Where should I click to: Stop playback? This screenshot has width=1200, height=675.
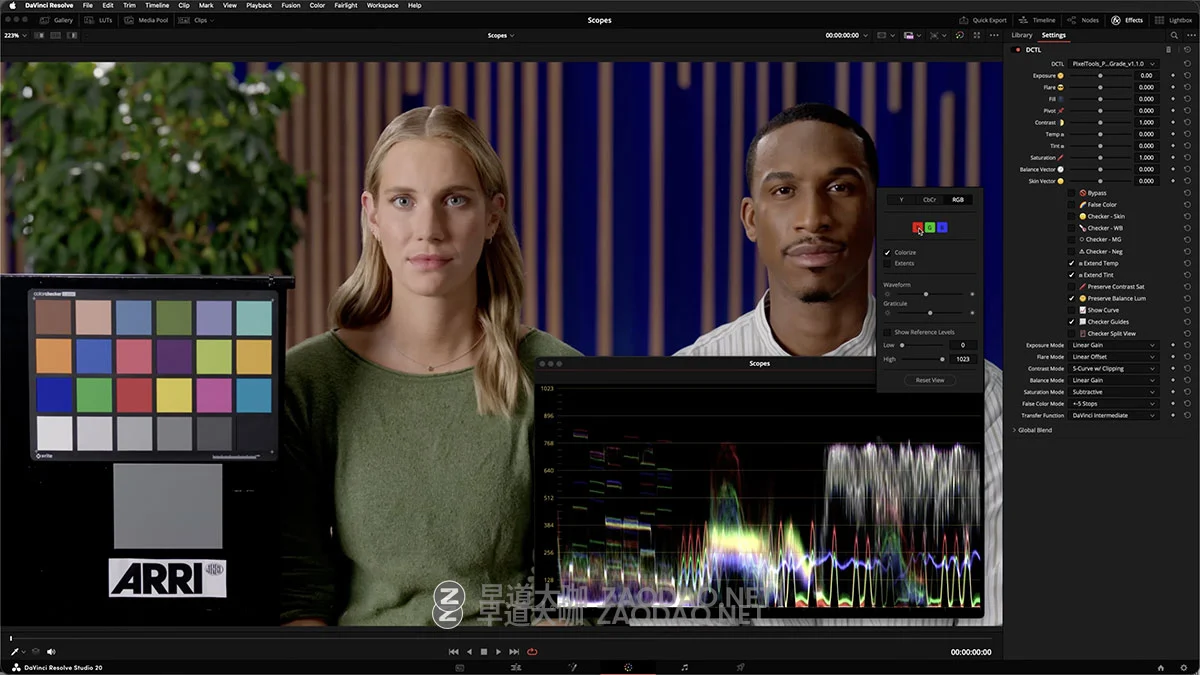click(483, 651)
